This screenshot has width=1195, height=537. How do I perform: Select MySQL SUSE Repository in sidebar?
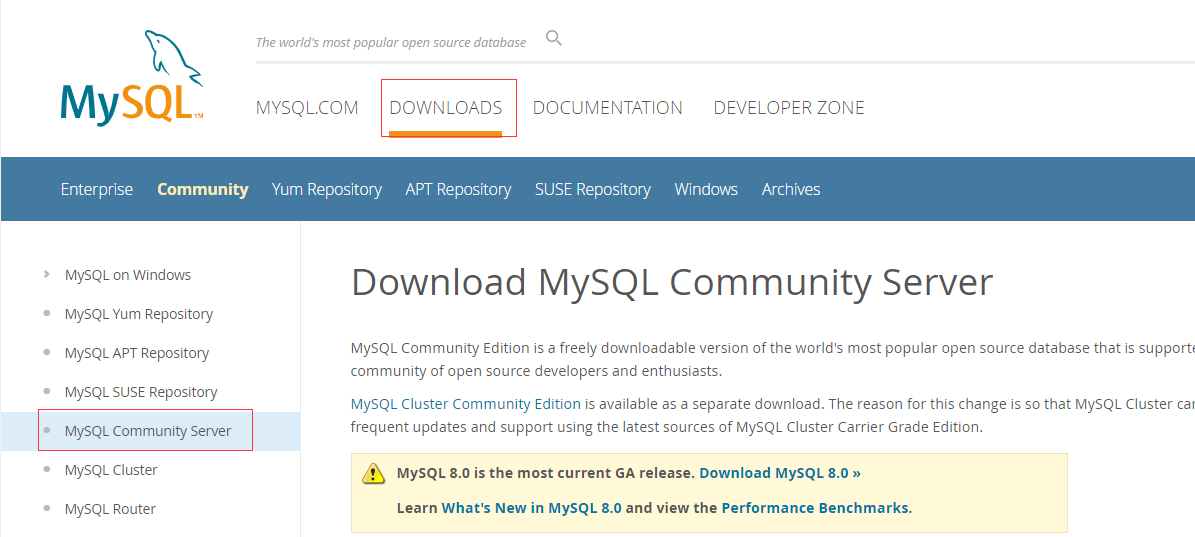tap(141, 392)
